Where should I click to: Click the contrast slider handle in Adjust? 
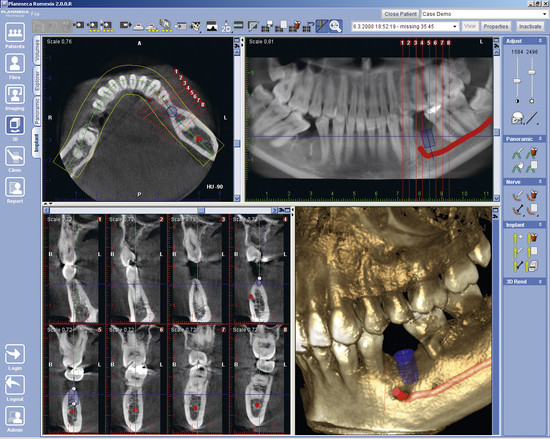click(x=517, y=81)
